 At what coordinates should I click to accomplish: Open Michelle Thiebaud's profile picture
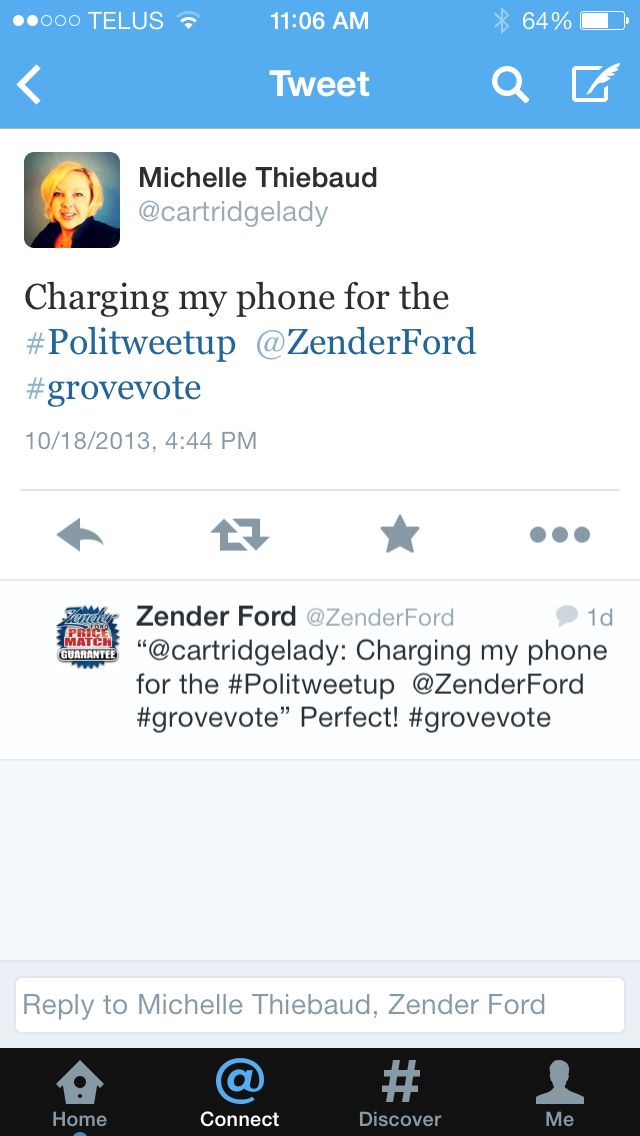72,200
